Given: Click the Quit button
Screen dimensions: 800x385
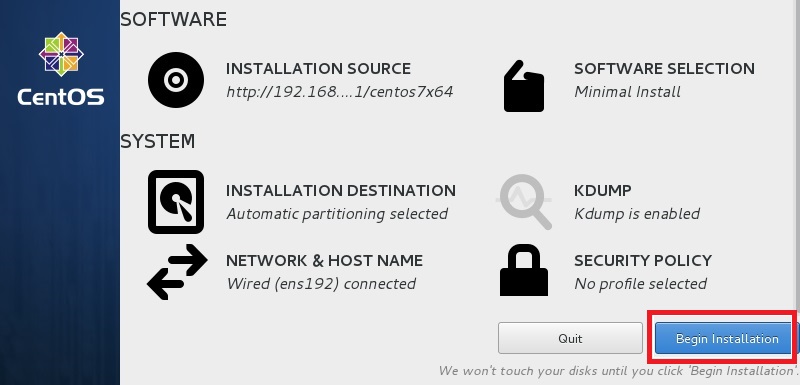Looking at the screenshot, I should point(570,338).
